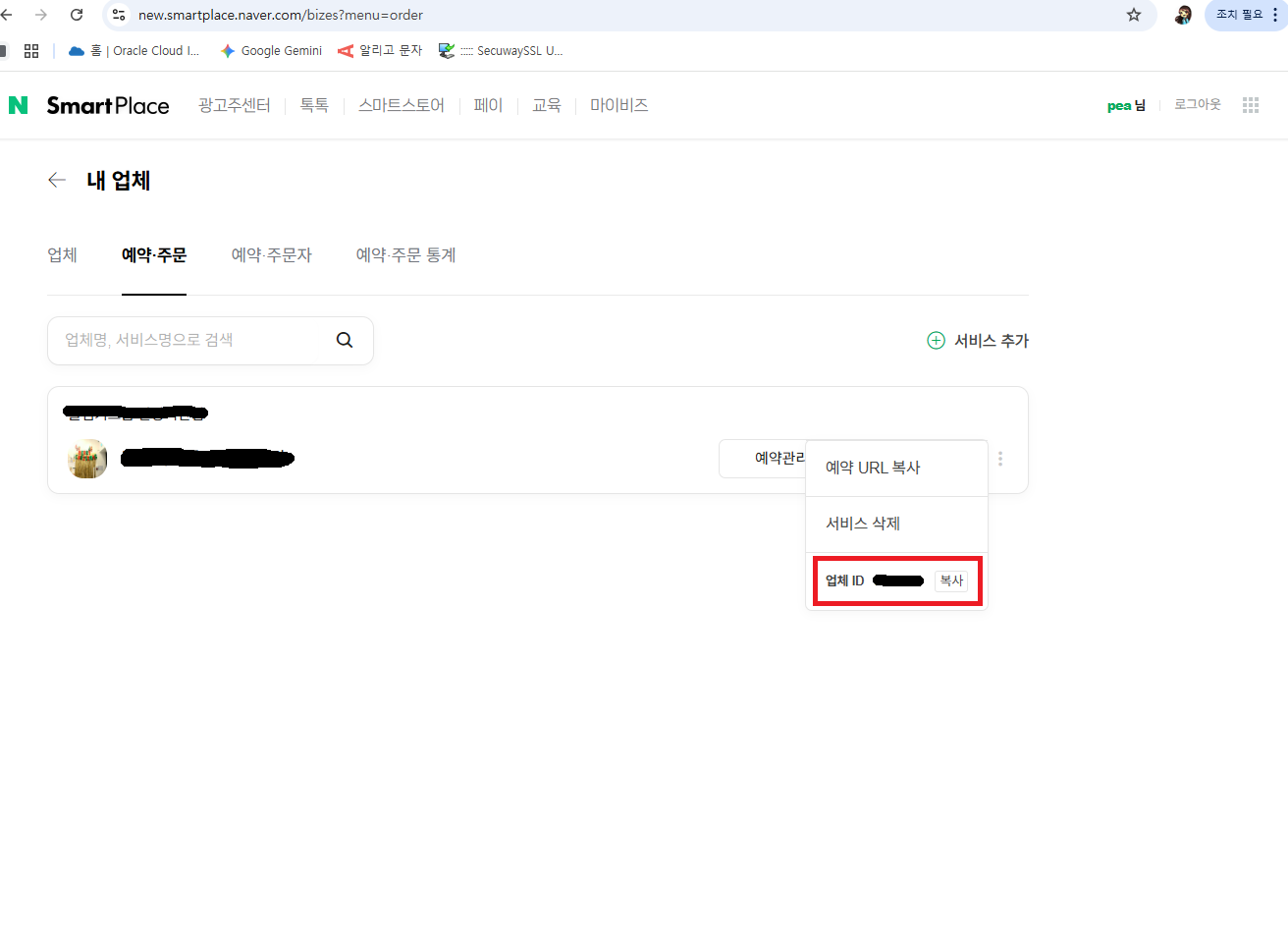This screenshot has height=939, width=1288.
Task: Open the search with the magnifier icon
Action: 345,339
